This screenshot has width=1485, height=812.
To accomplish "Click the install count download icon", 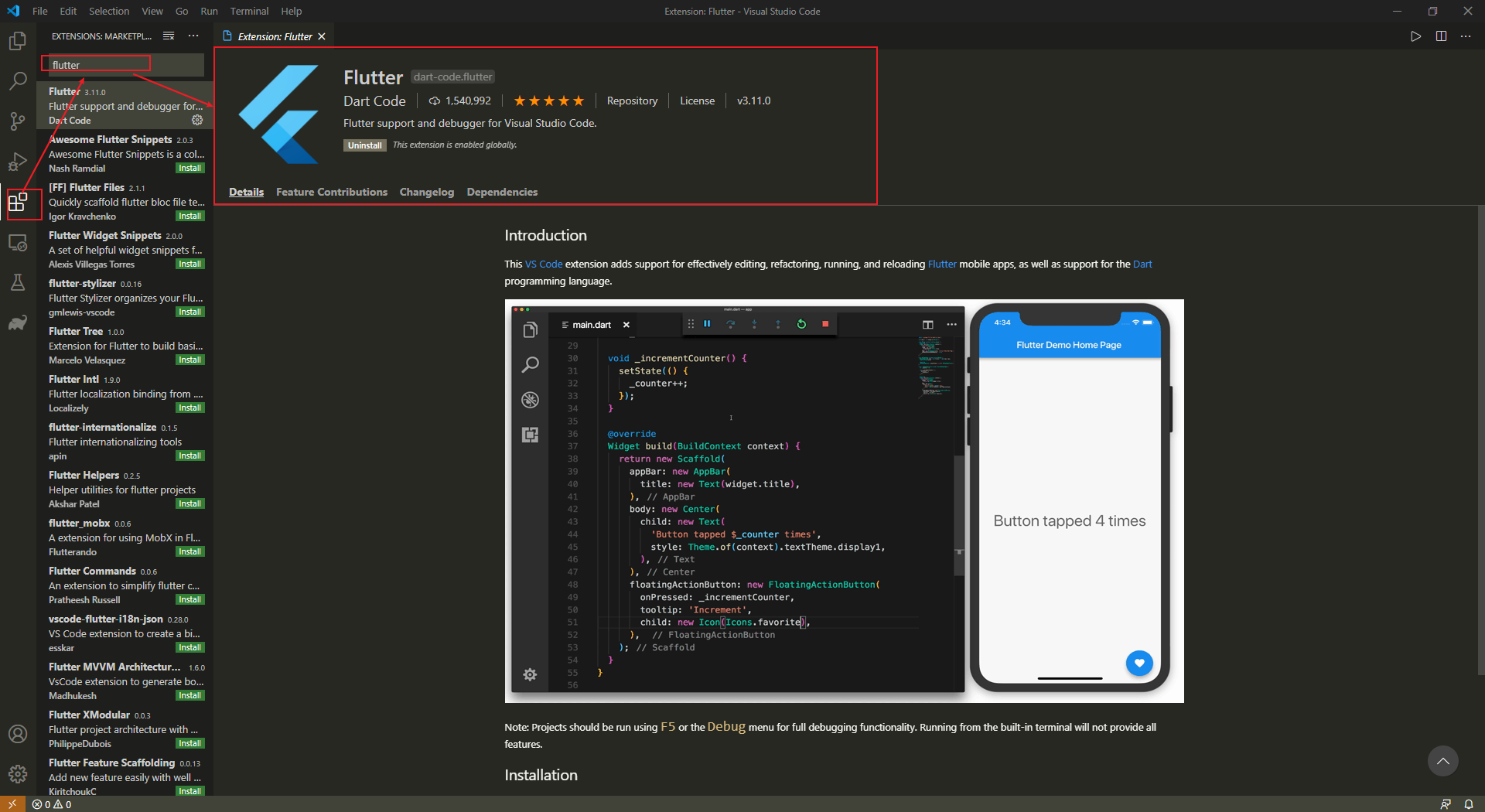I will coord(435,101).
